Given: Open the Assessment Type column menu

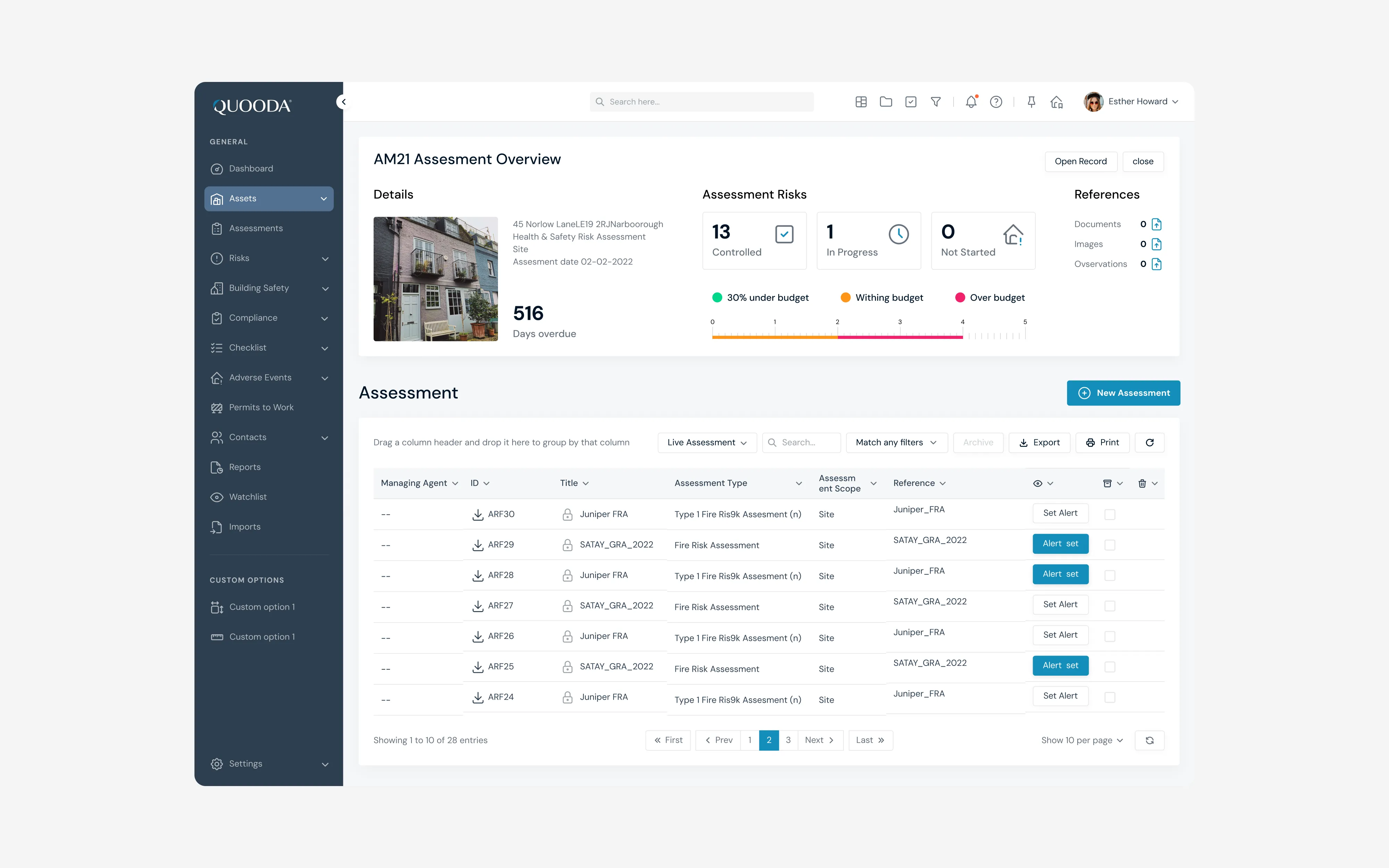Looking at the screenshot, I should (x=798, y=483).
